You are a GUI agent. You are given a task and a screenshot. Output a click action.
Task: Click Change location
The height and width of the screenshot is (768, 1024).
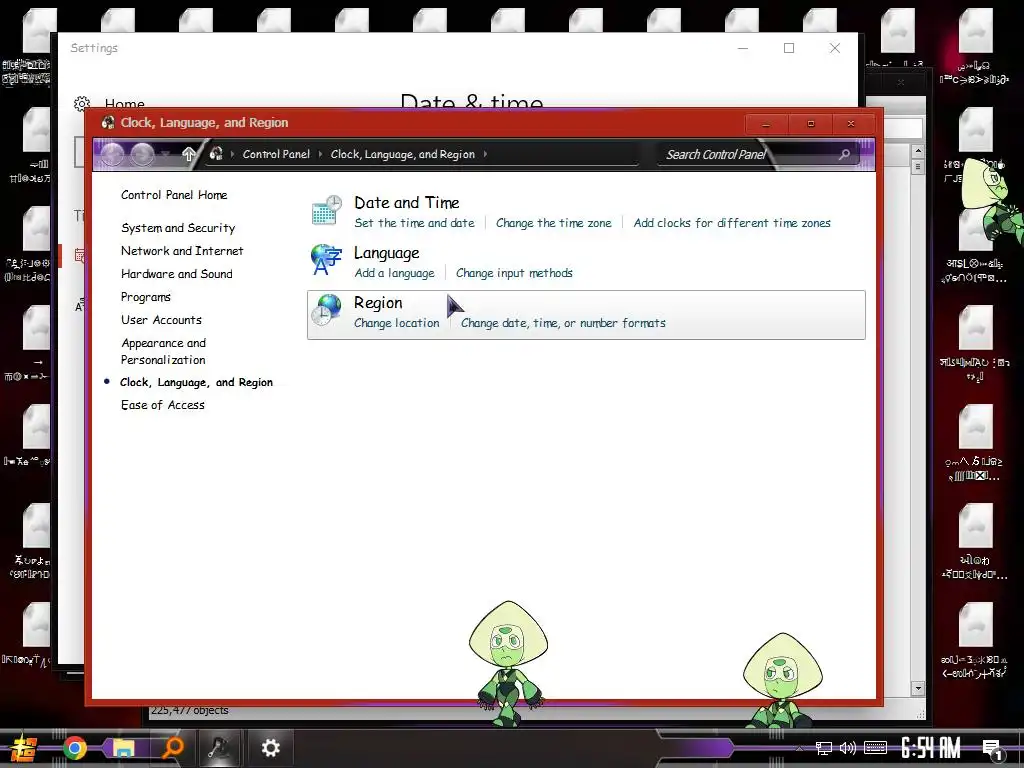point(396,323)
